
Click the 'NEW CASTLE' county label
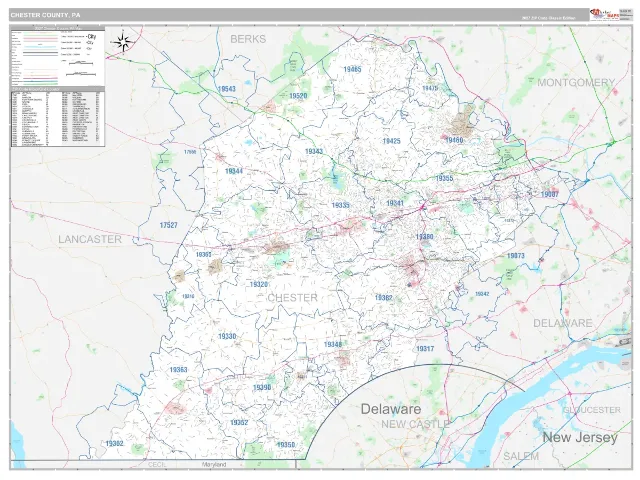416,424
